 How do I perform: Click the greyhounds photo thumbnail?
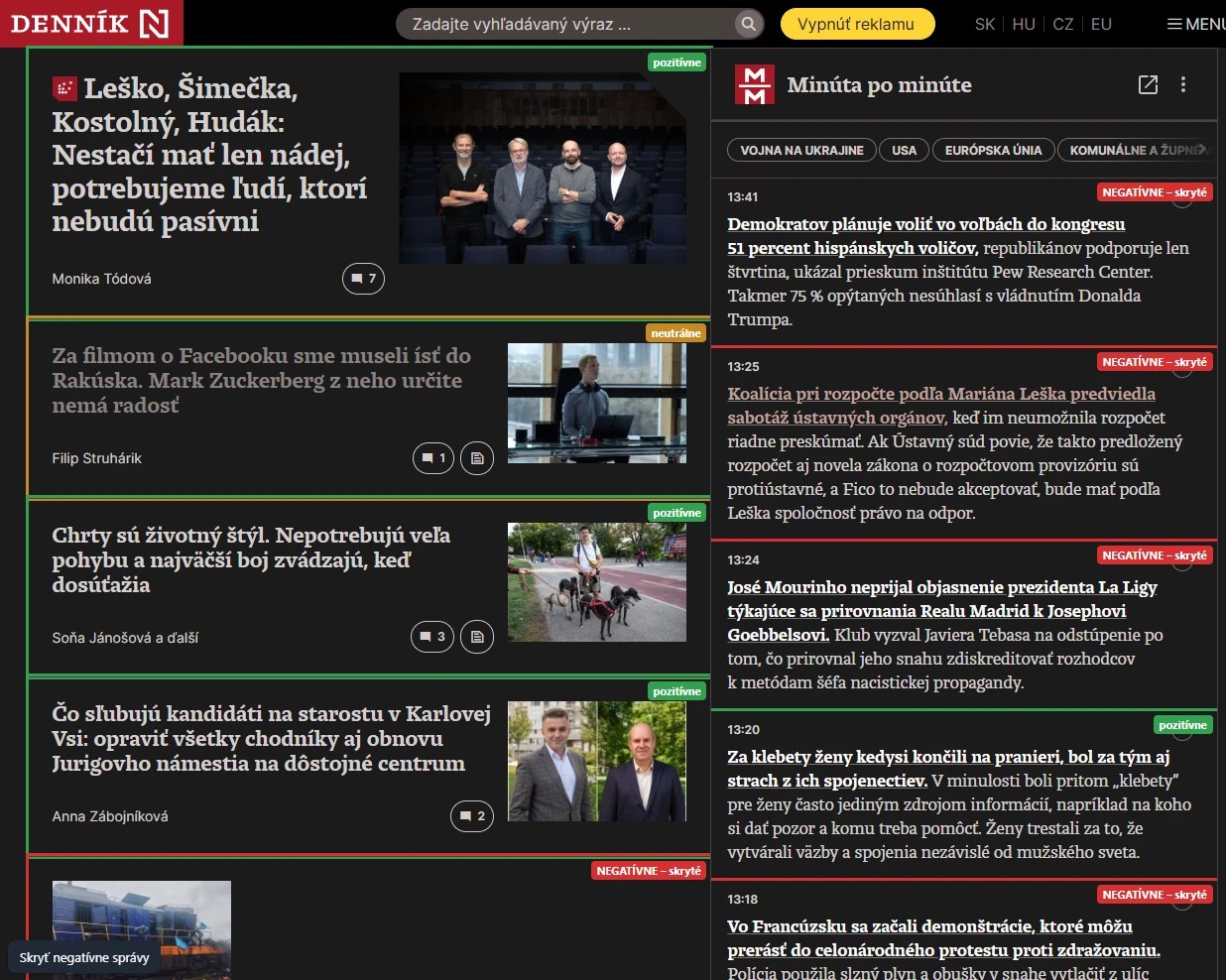pos(597,582)
